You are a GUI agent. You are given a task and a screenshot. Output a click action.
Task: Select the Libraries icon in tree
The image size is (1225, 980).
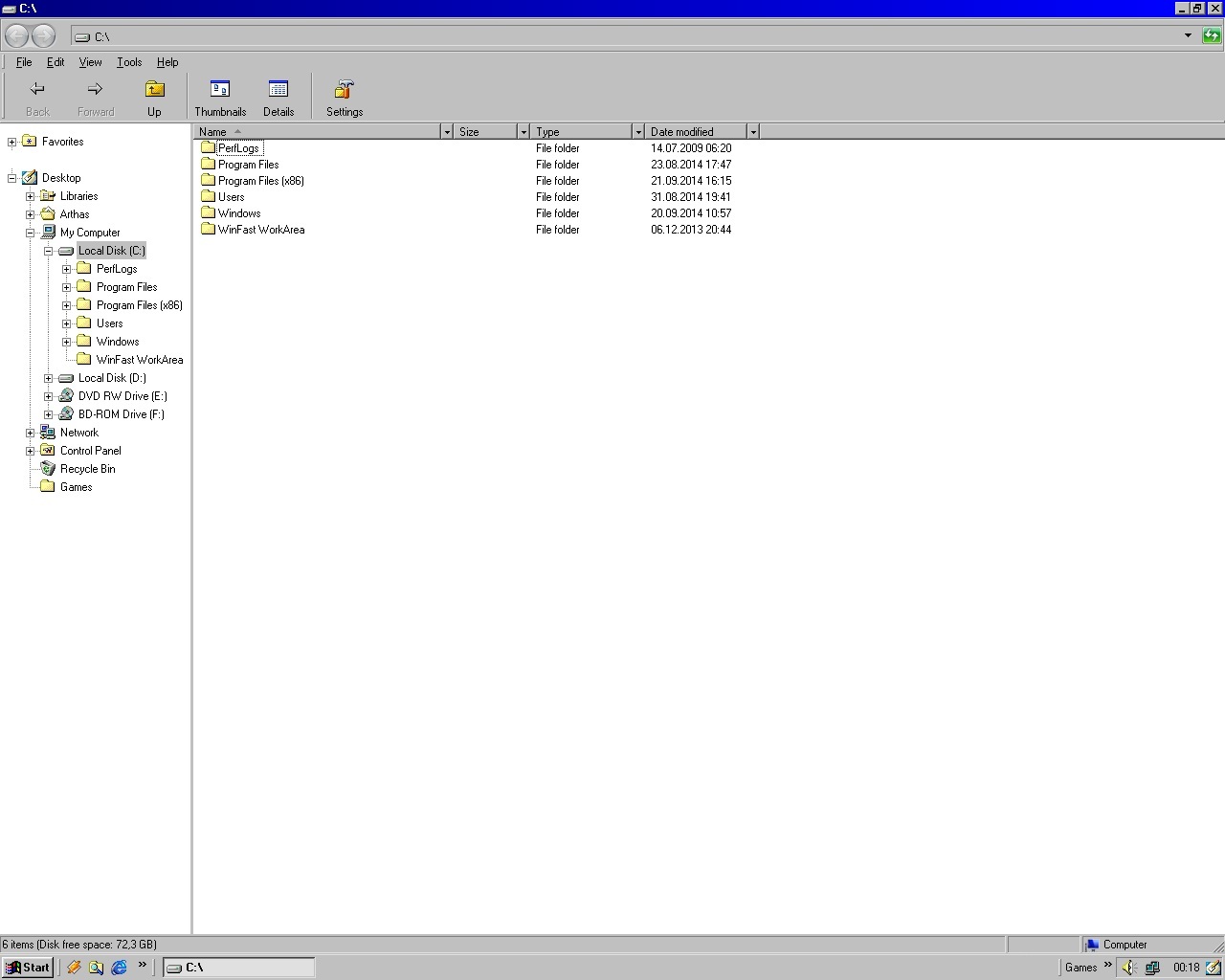click(x=48, y=195)
